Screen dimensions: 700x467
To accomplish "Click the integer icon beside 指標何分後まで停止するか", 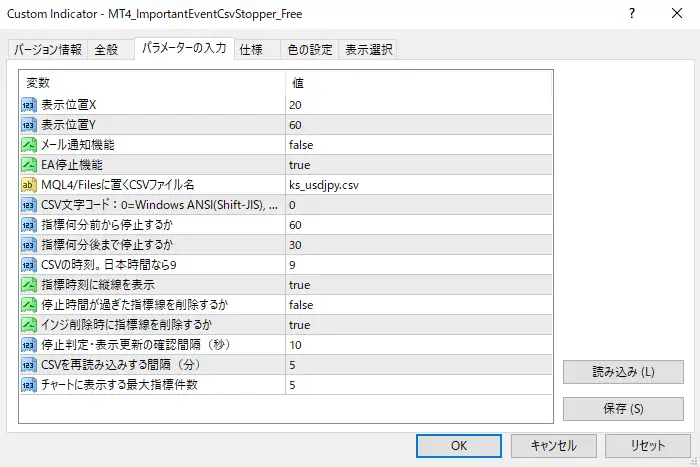I will pos(29,245).
